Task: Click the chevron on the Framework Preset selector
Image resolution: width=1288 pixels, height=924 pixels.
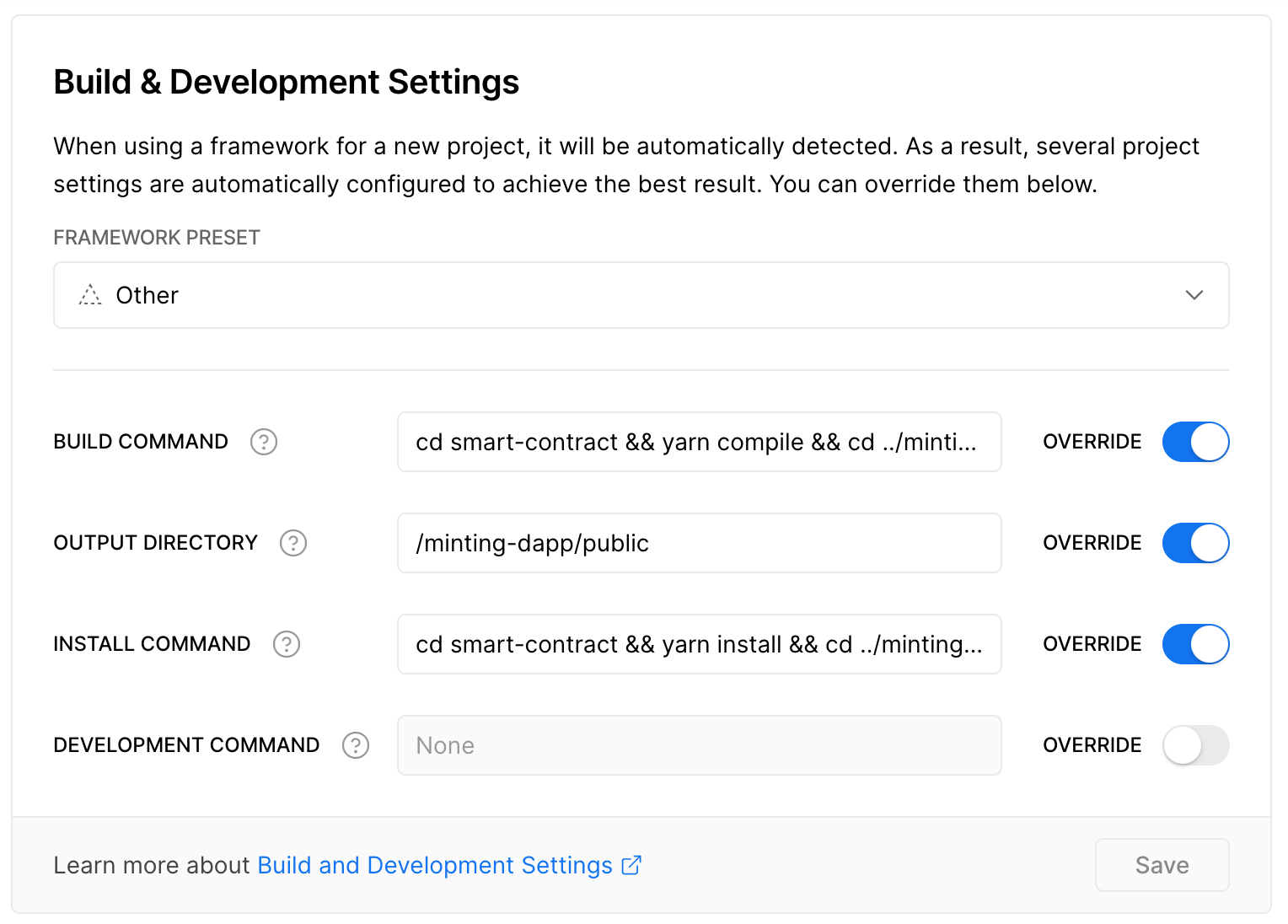Action: coord(1194,295)
